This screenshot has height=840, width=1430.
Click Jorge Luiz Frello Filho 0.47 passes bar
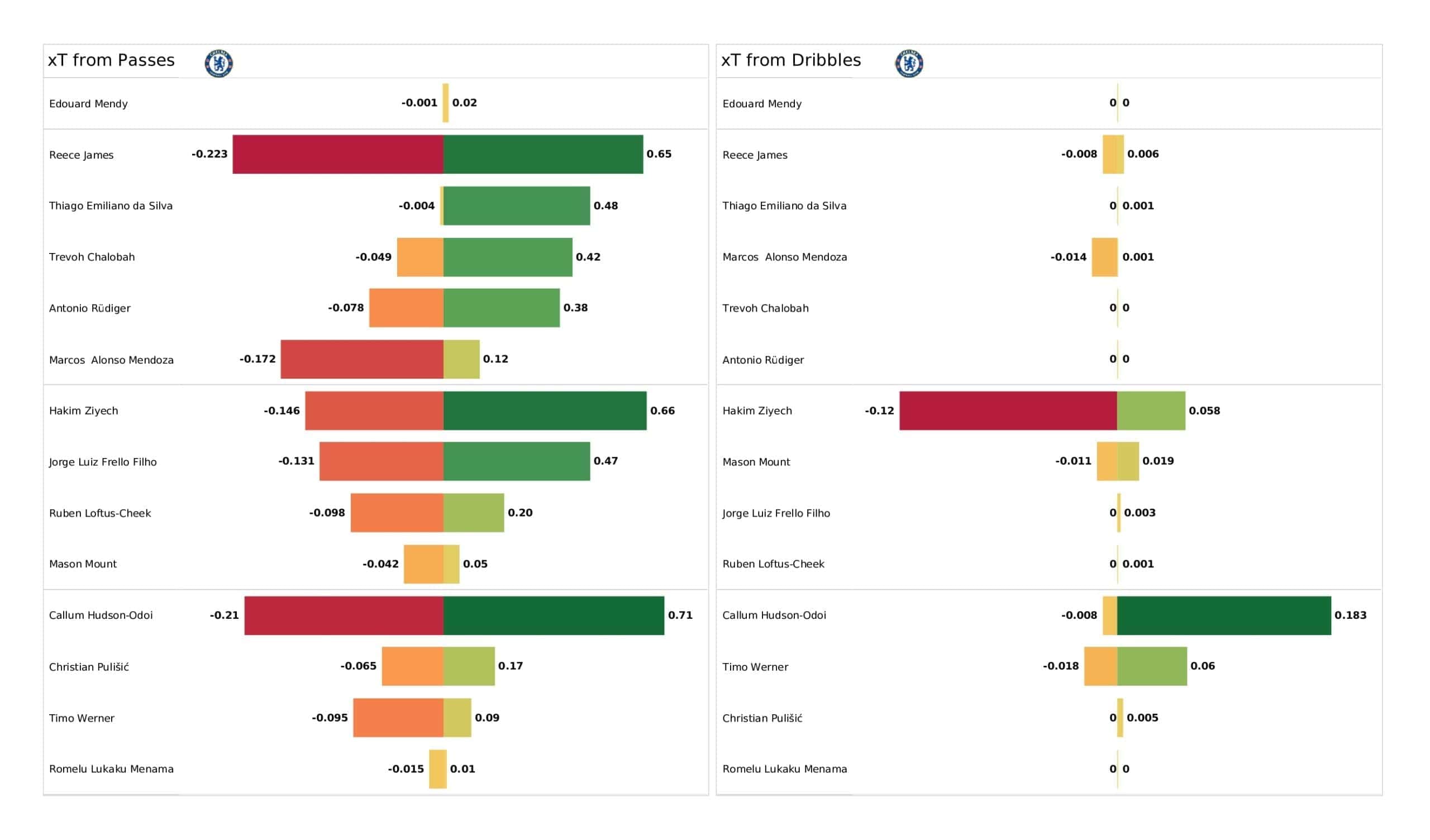pyautogui.click(x=517, y=461)
